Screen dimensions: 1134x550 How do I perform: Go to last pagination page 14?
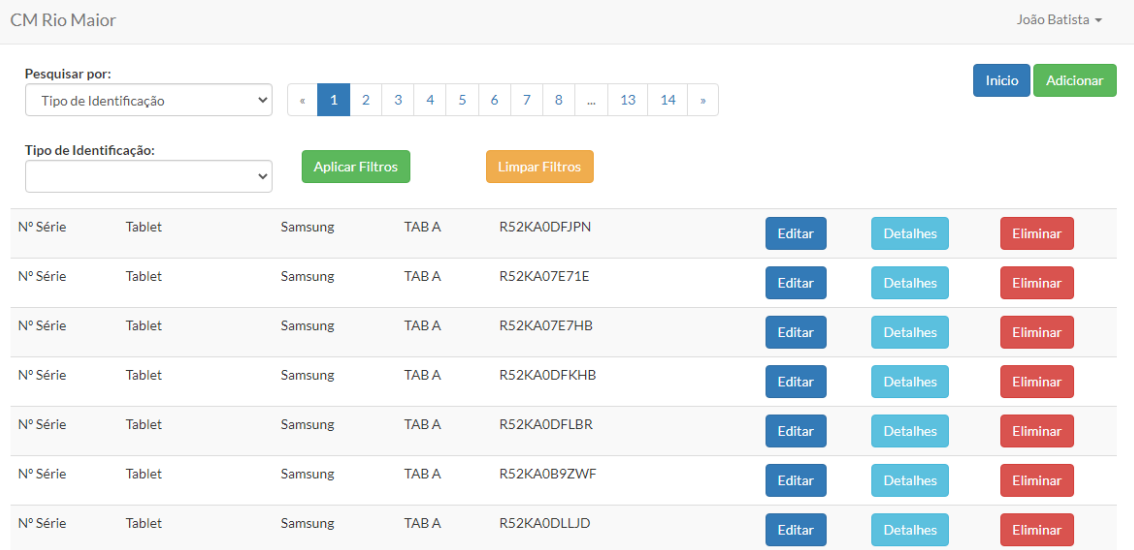point(668,100)
